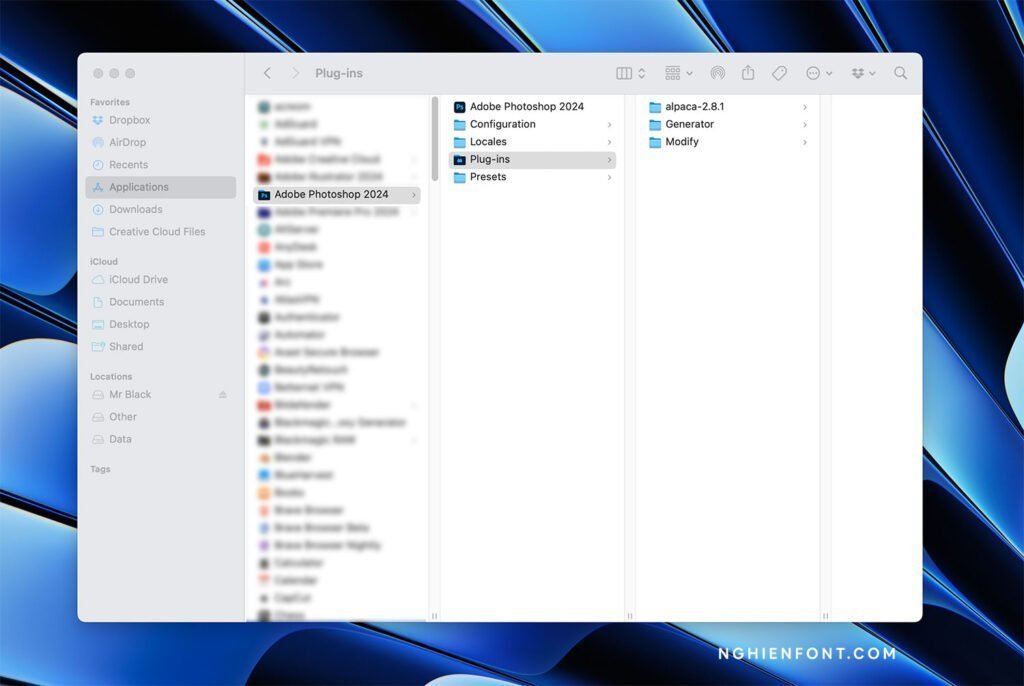Select the Adobe Photoshop 2024 app file

click(x=526, y=106)
